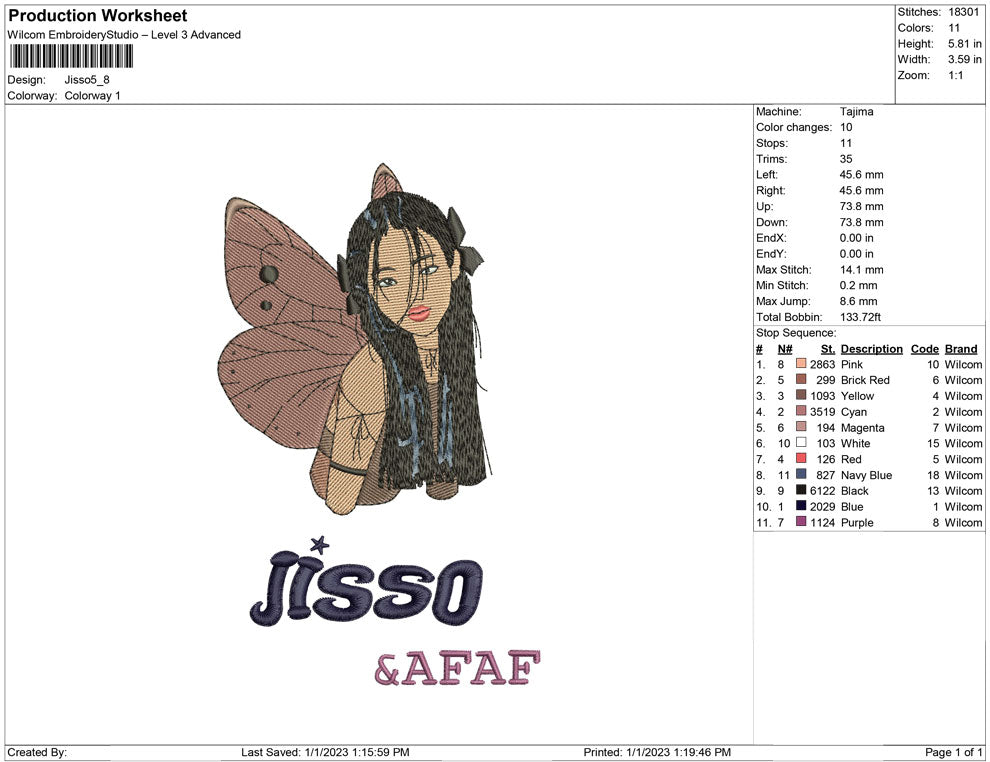Click the 'Colorway 1' value
The width and height of the screenshot is (990, 762).
tap(92, 96)
